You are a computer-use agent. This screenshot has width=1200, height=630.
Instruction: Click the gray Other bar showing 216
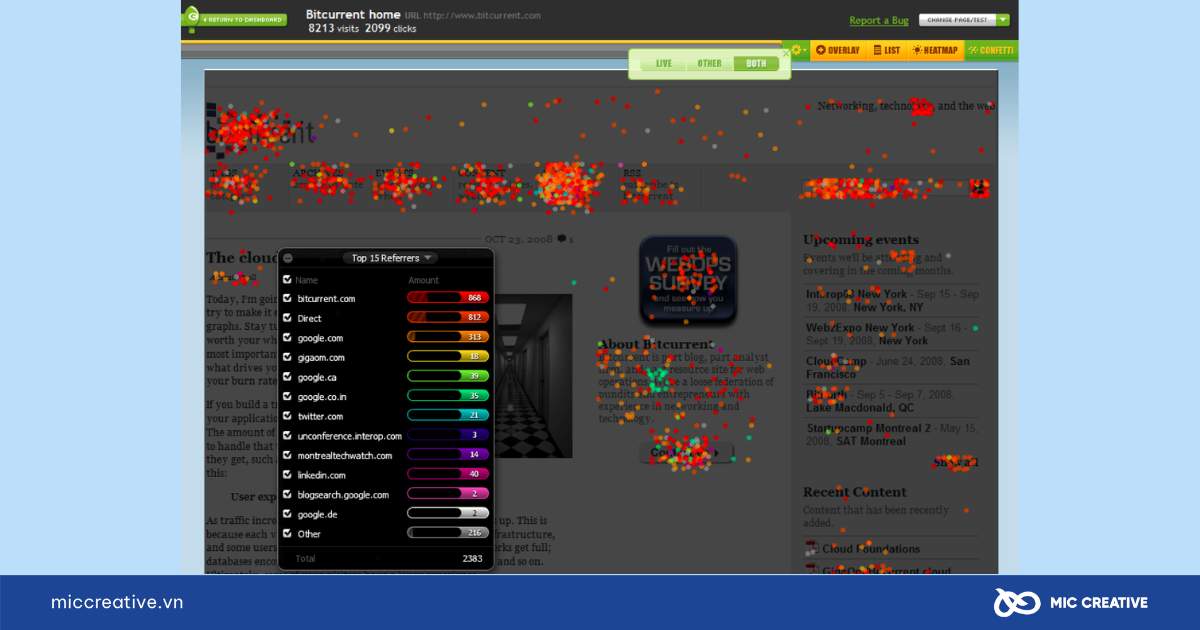pyautogui.click(x=448, y=534)
